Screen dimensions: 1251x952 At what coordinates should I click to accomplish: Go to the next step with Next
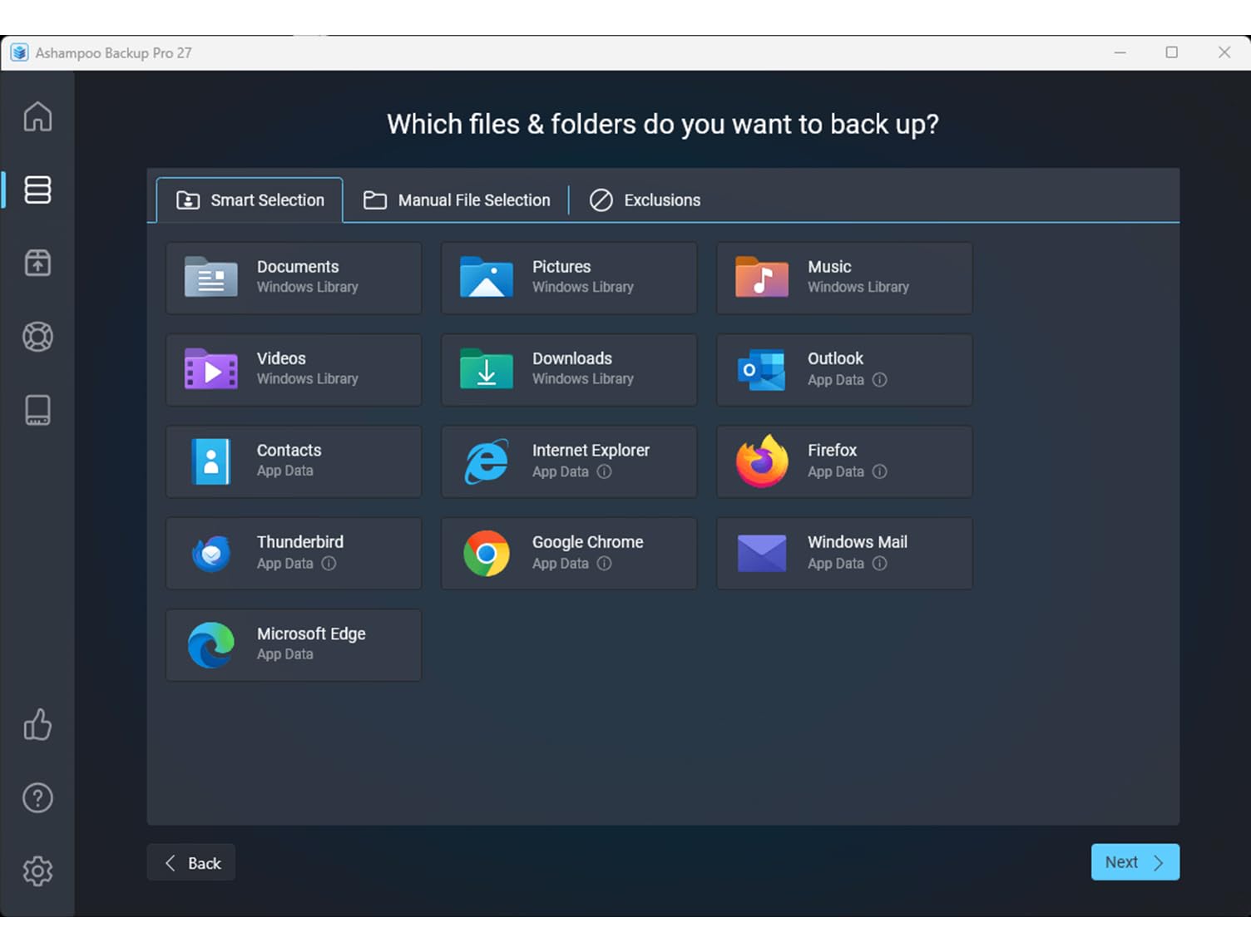pyautogui.click(x=1135, y=862)
